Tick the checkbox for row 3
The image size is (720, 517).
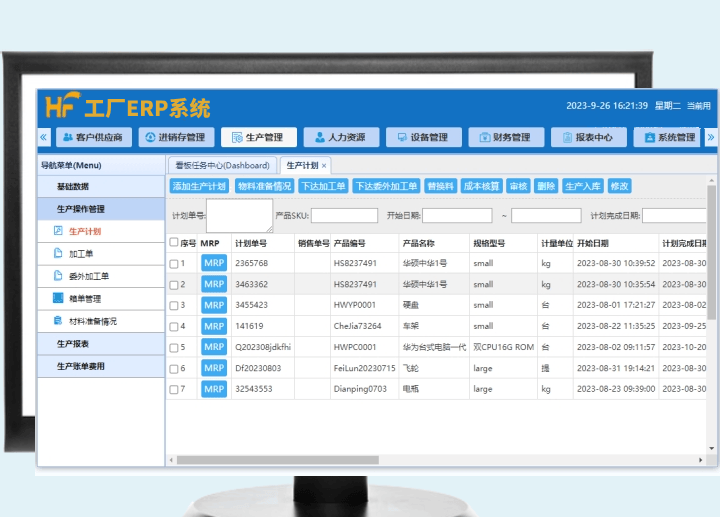click(174, 306)
